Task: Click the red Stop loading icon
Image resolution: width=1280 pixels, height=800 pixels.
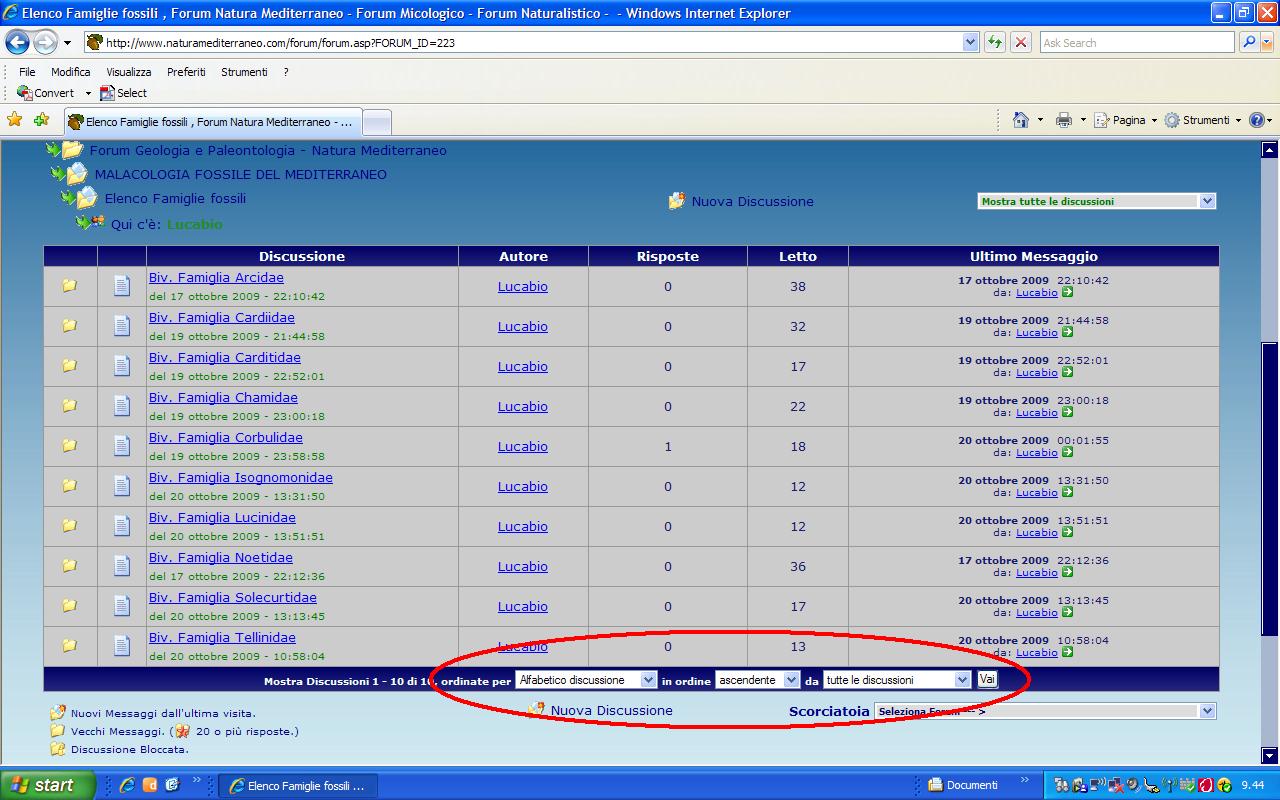Action: 1021,42
